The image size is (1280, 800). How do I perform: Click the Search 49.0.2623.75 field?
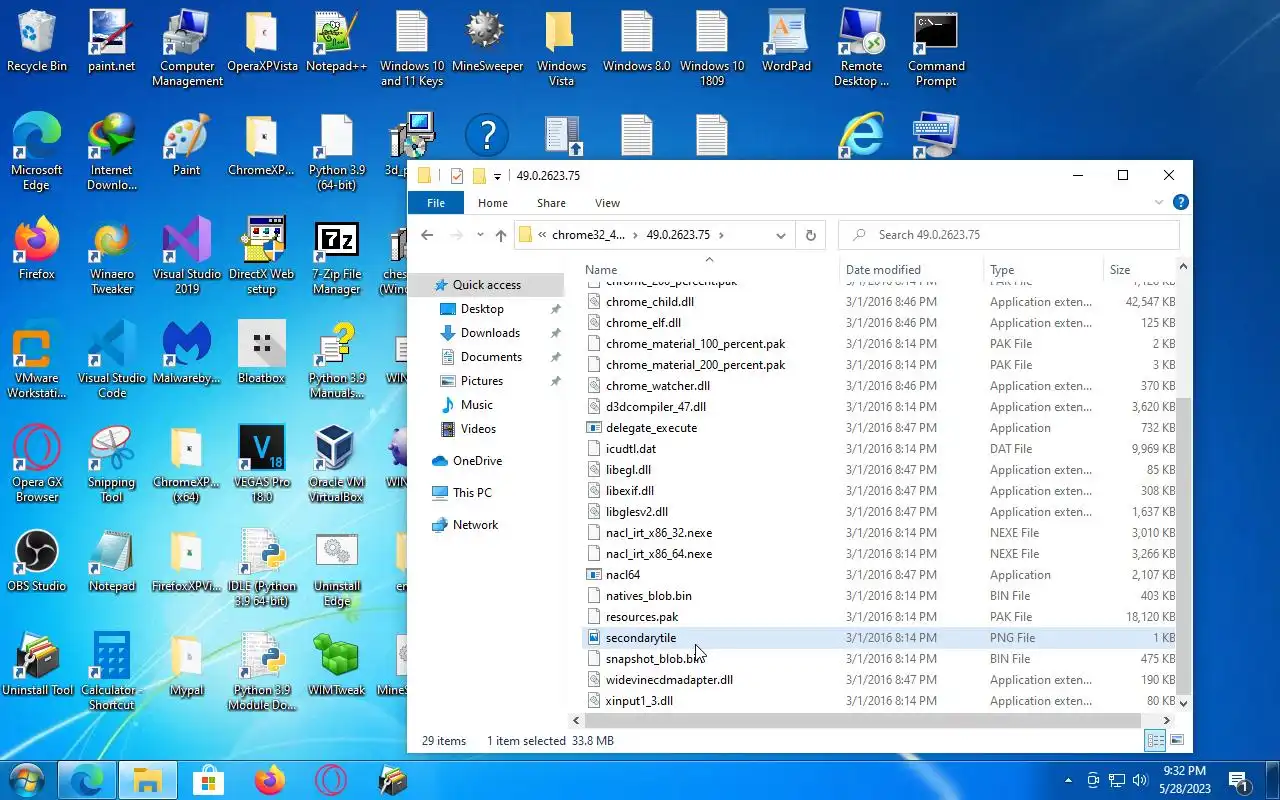coord(1009,235)
